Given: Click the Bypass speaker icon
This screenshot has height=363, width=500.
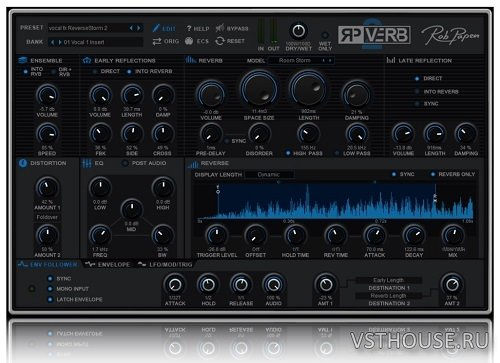Looking at the screenshot, I should coord(220,28).
